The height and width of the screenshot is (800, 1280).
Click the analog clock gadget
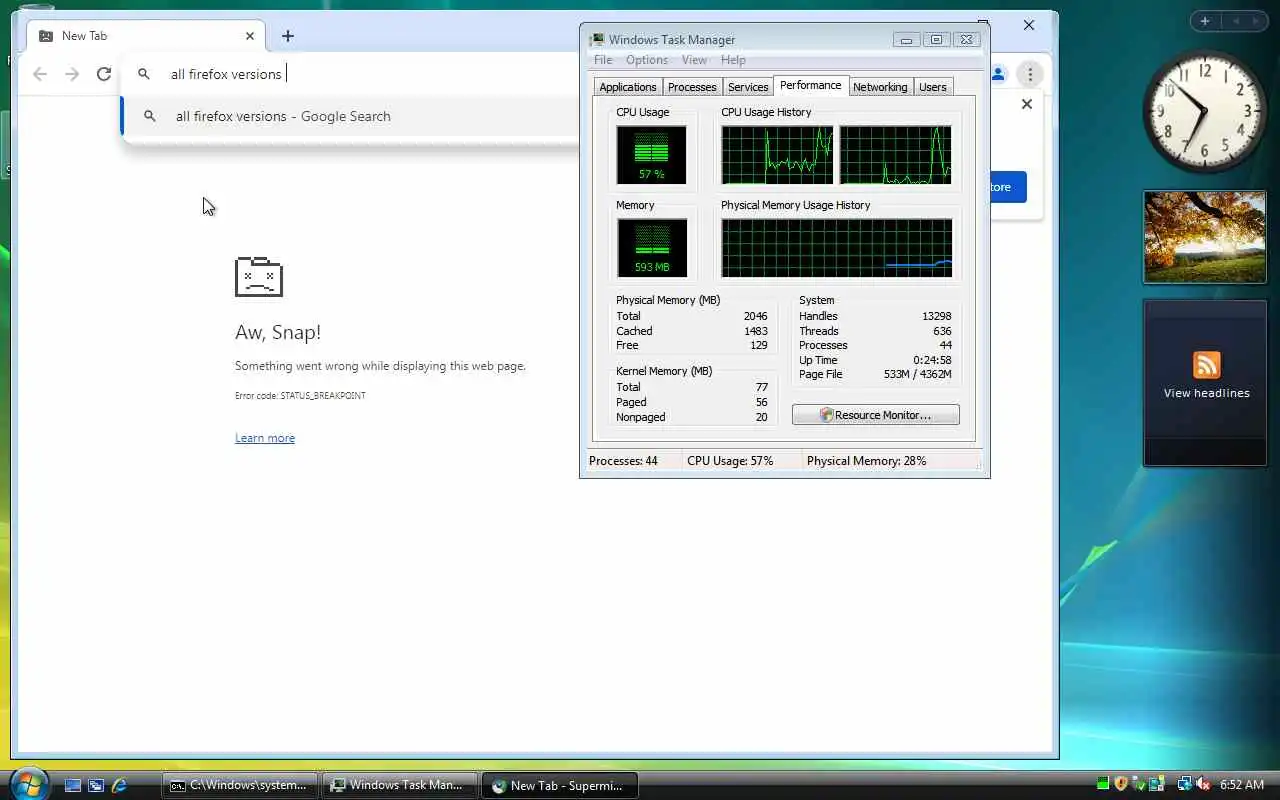pyautogui.click(x=1204, y=111)
